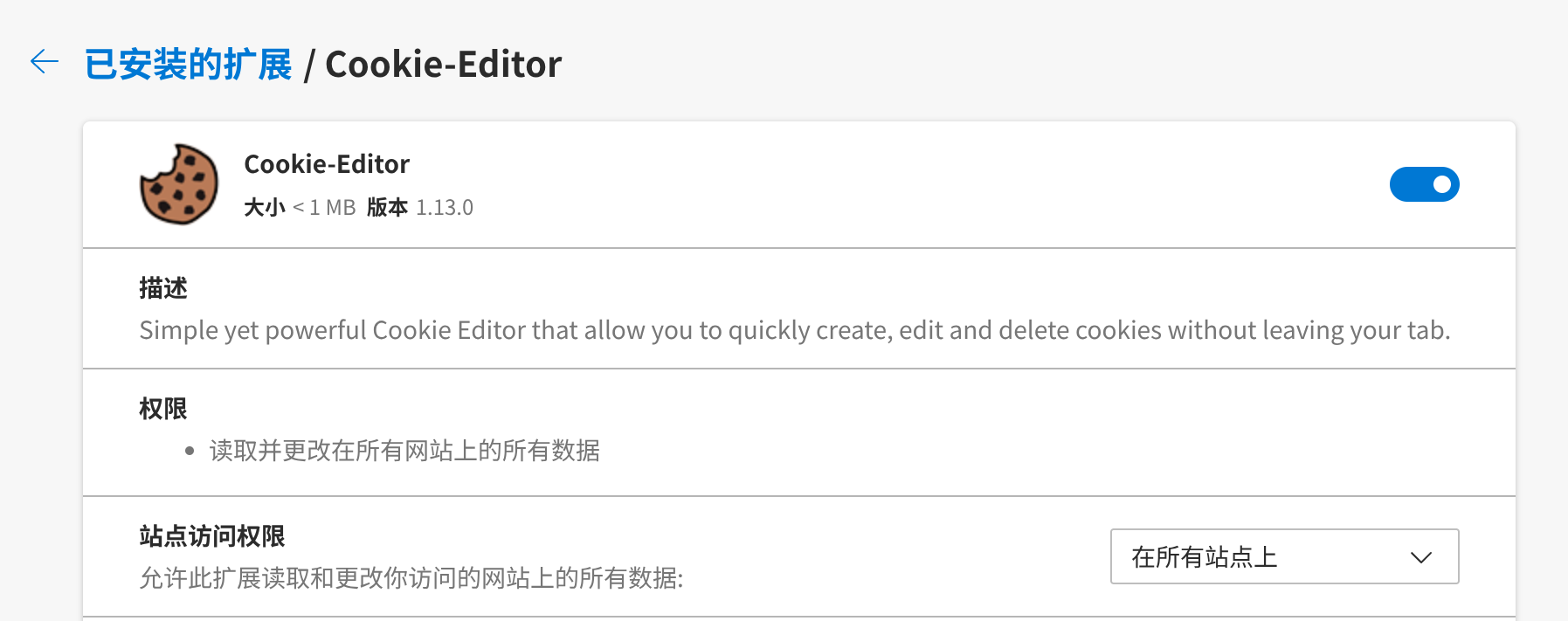Open the 在所有站点上 site access dropdown

click(1284, 556)
